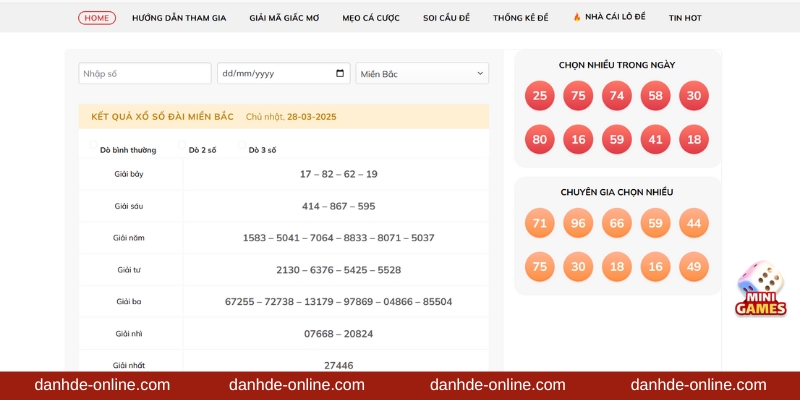Click the HOME button in navigation
The height and width of the screenshot is (400, 800).
click(x=97, y=18)
